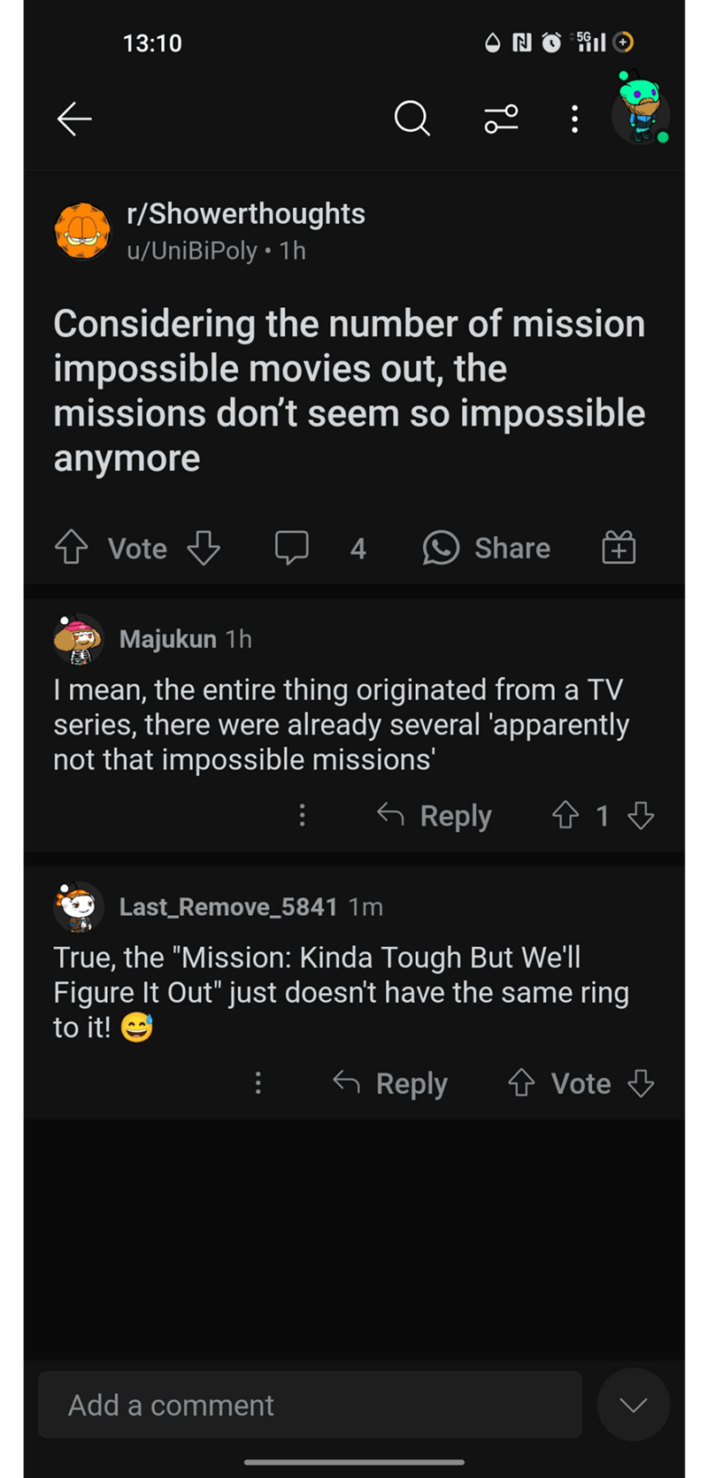Tap the jump-to-next-comment chevron button
Image resolution: width=708 pixels, height=1478 pixels.
pyautogui.click(x=633, y=1405)
